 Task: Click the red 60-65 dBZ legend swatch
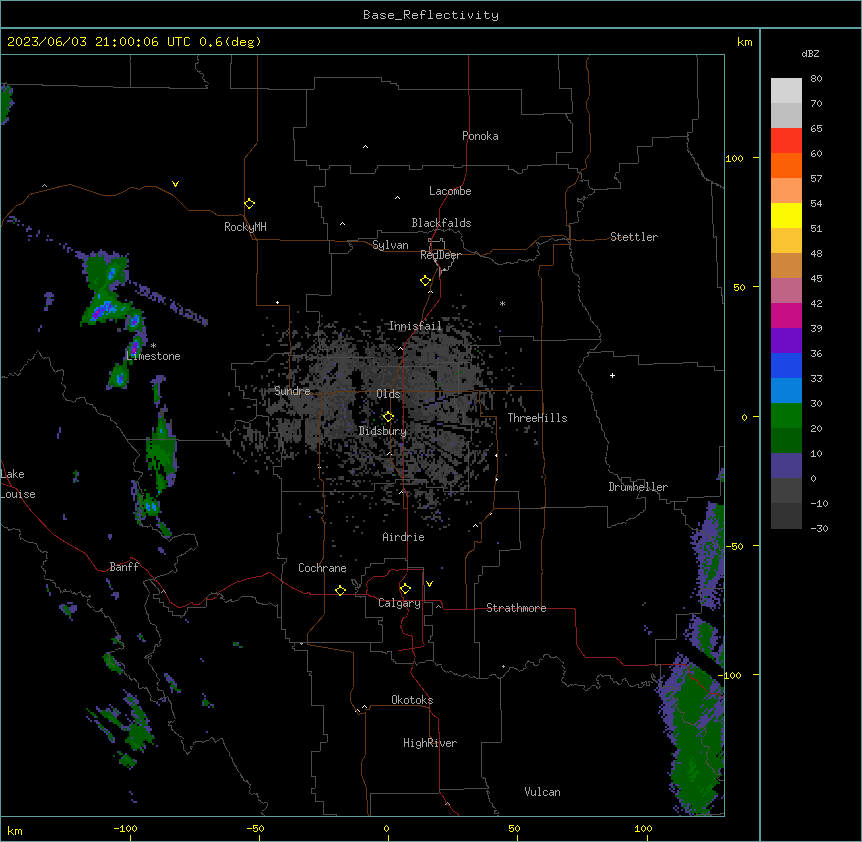point(786,141)
